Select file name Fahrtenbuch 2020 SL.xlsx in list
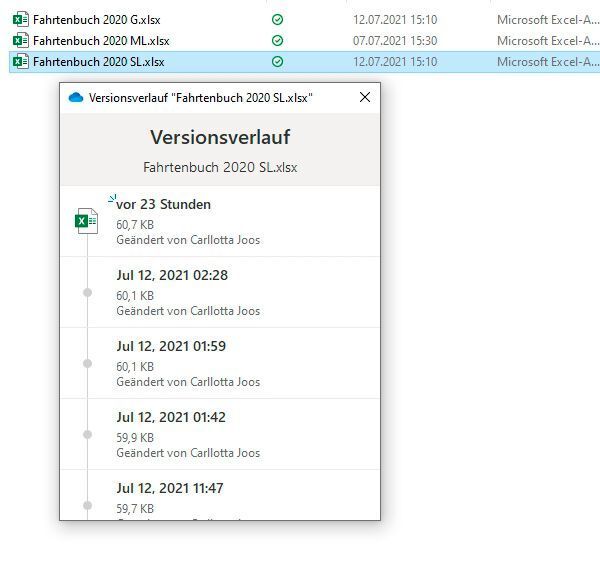The width and height of the screenshot is (600, 563). point(99,62)
